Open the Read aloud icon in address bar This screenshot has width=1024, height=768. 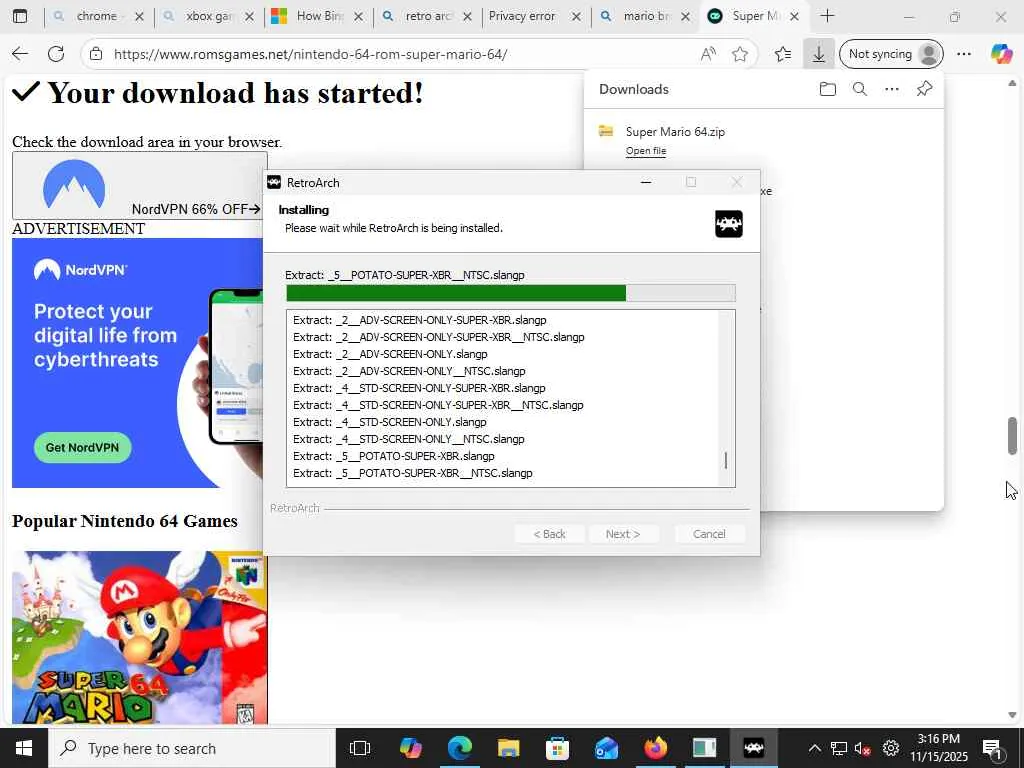point(708,54)
